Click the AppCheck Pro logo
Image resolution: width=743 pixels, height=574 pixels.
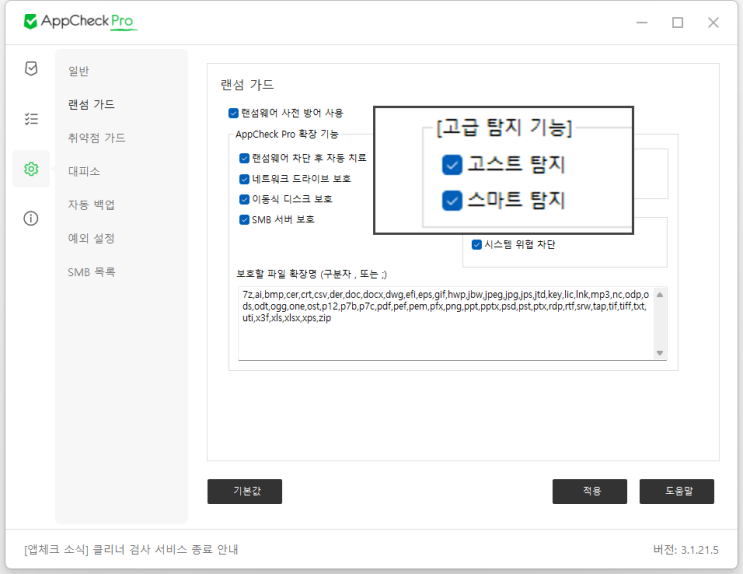[80, 21]
